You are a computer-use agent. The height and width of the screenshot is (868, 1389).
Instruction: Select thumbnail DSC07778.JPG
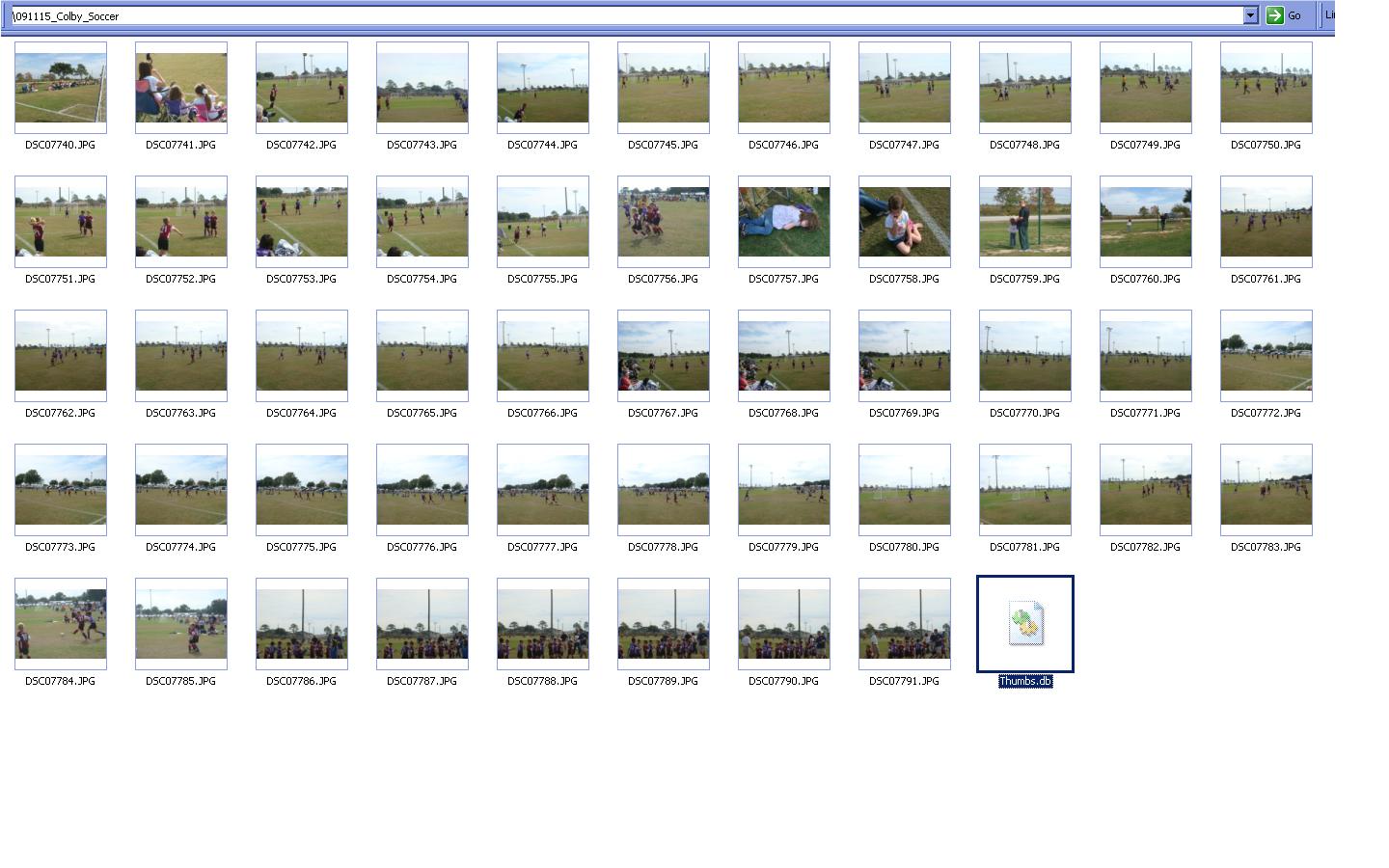coord(664,490)
